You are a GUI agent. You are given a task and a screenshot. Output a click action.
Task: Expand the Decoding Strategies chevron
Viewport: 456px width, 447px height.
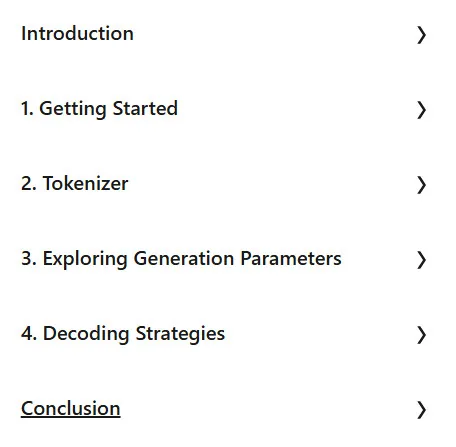coord(422,335)
